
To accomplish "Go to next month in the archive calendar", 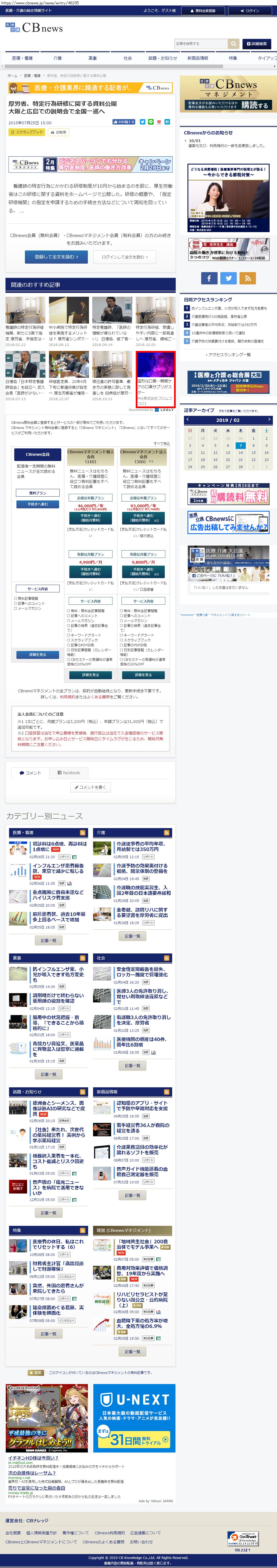I will (x=269, y=419).
